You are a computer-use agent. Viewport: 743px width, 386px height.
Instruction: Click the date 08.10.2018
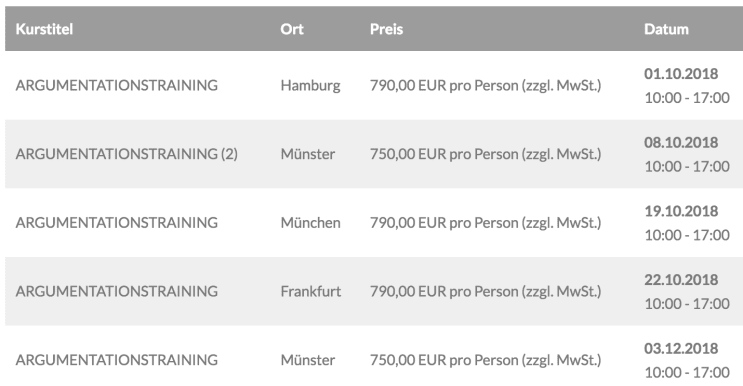[x=681, y=143]
